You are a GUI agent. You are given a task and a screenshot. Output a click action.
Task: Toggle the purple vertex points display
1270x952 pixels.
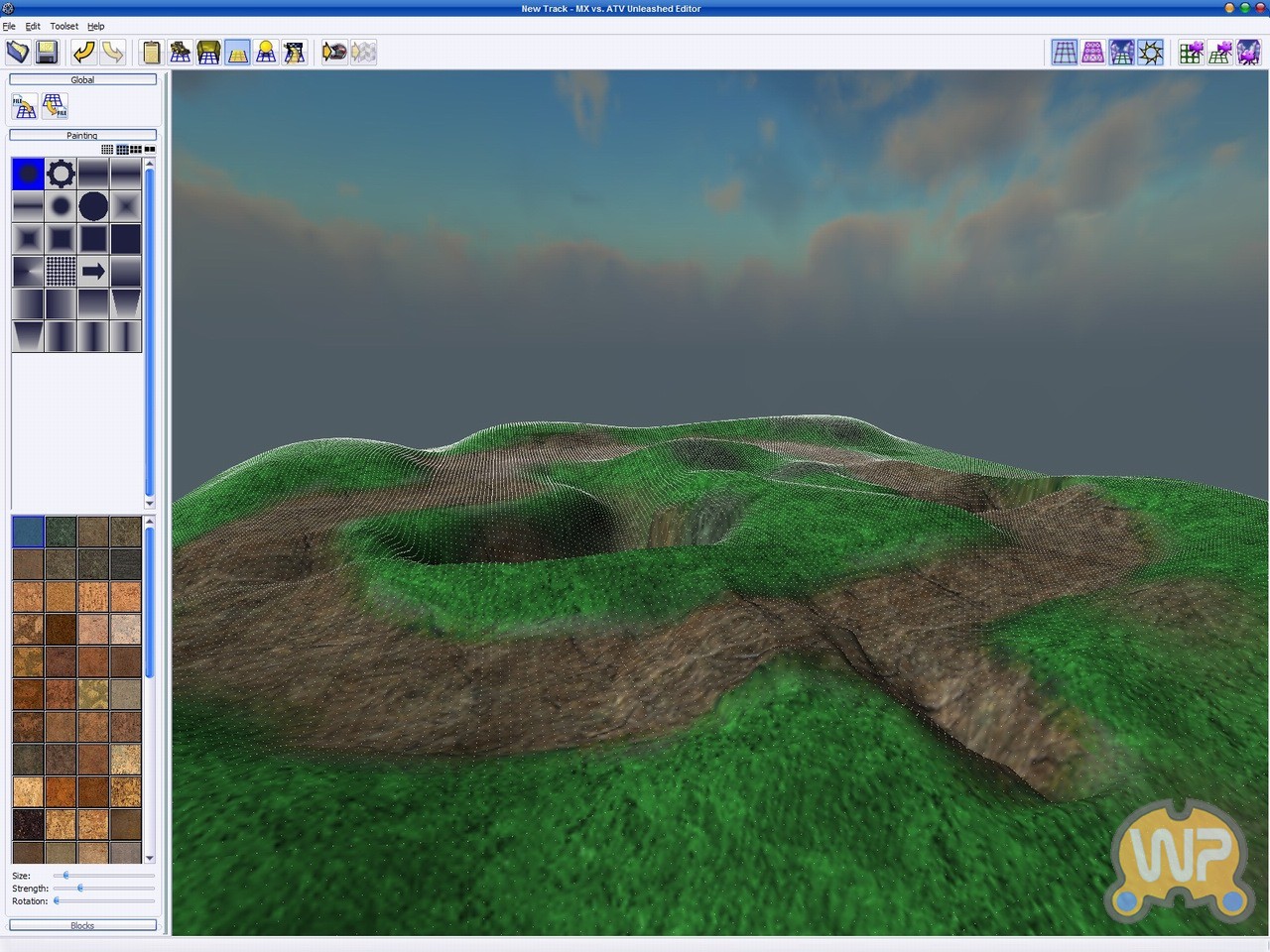[1093, 53]
